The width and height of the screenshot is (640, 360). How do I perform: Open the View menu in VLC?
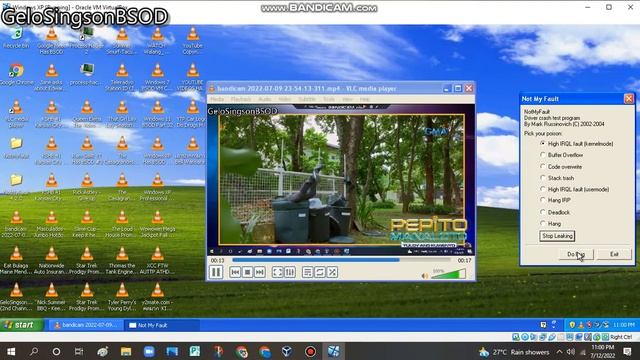pyautogui.click(x=347, y=99)
